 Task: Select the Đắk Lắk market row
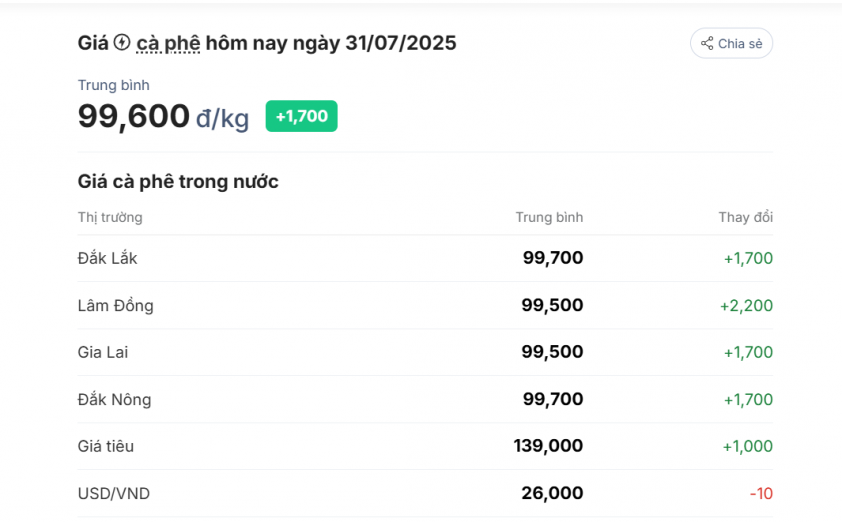tap(425, 258)
